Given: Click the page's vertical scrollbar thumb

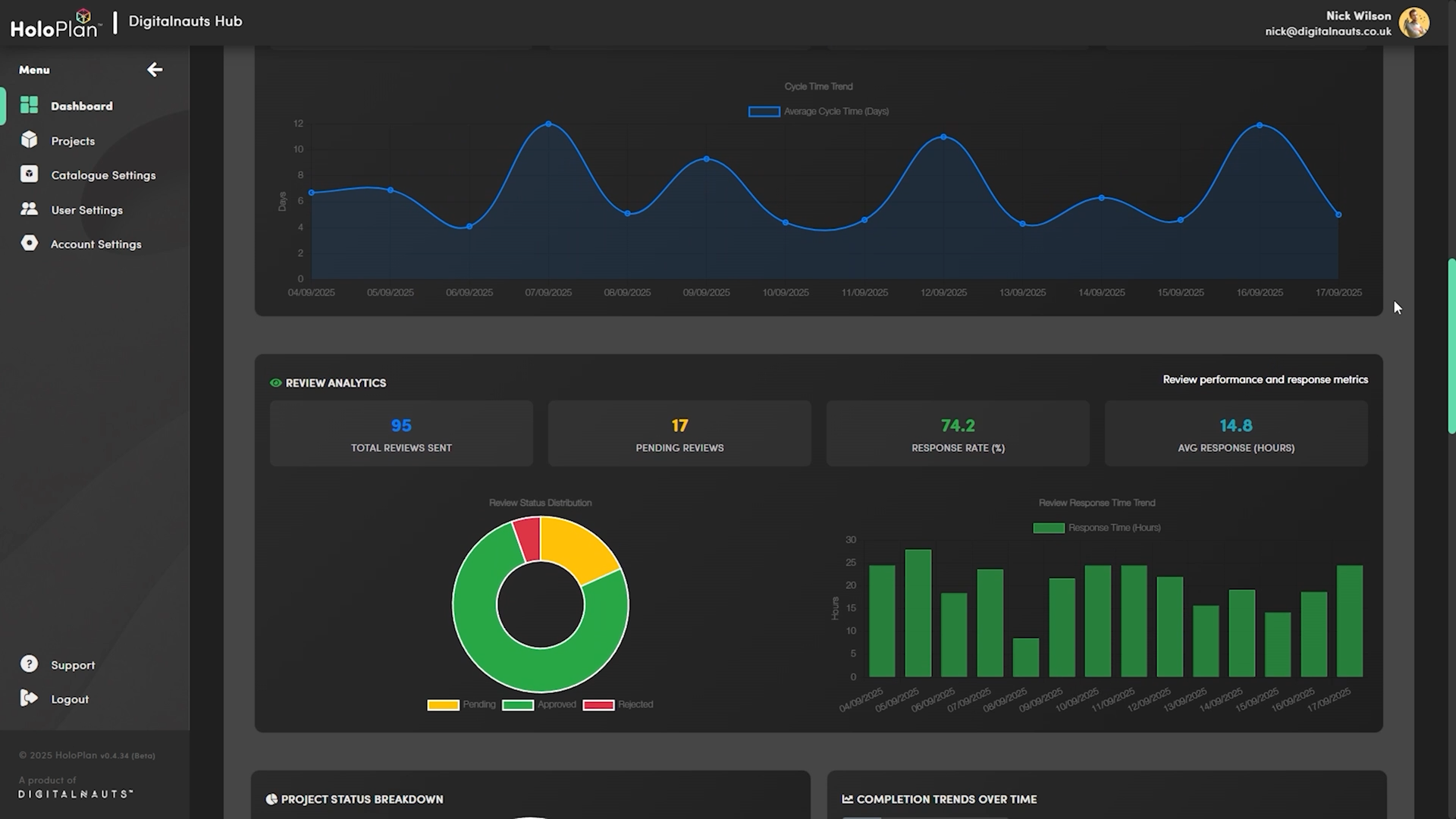Looking at the screenshot, I should click(1451, 345).
